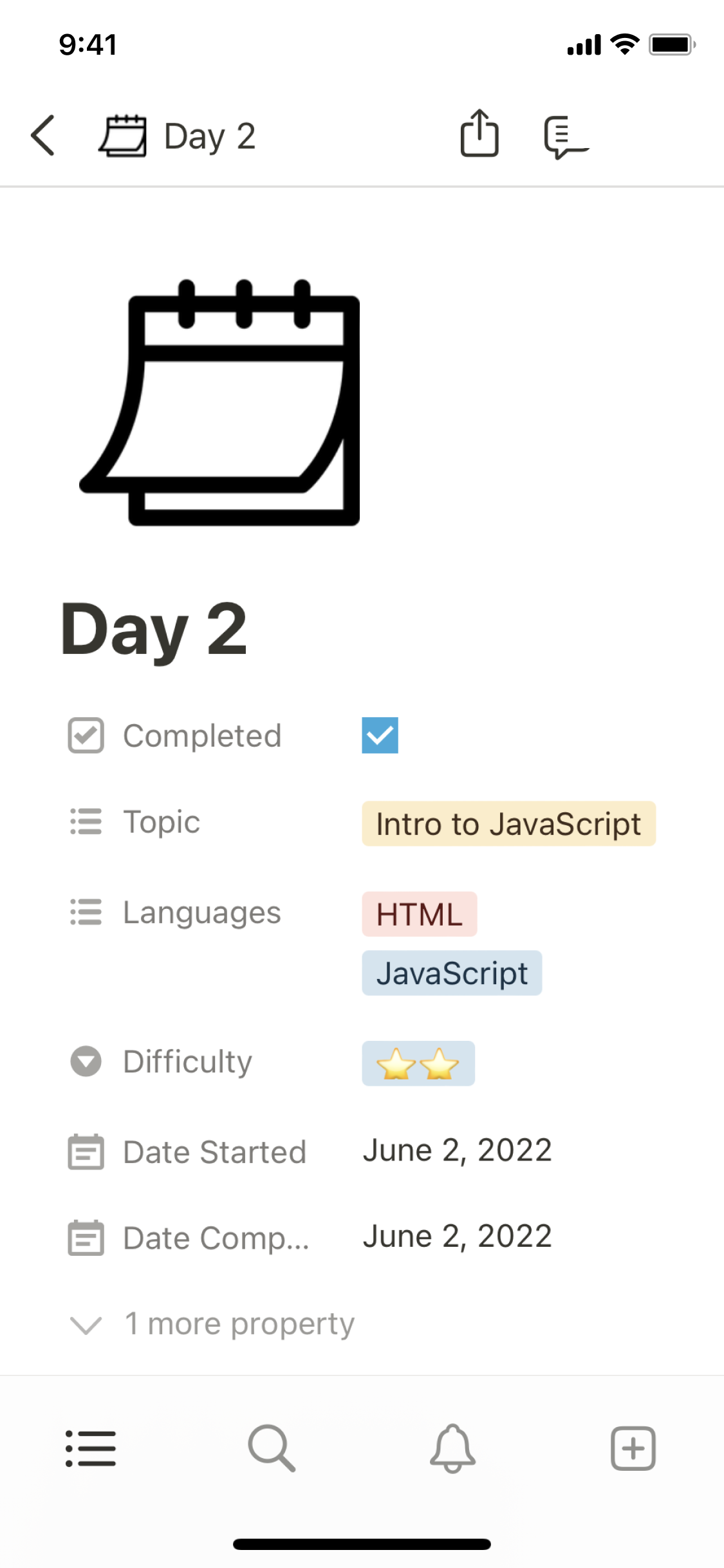Open the Difficulty stars select value
This screenshot has height=1568, width=724.
[x=418, y=1063]
